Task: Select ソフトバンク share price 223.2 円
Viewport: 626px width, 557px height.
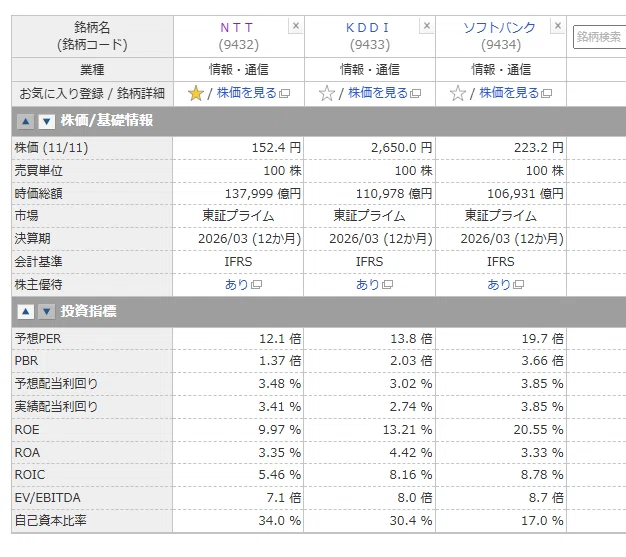Action: [x=539, y=148]
